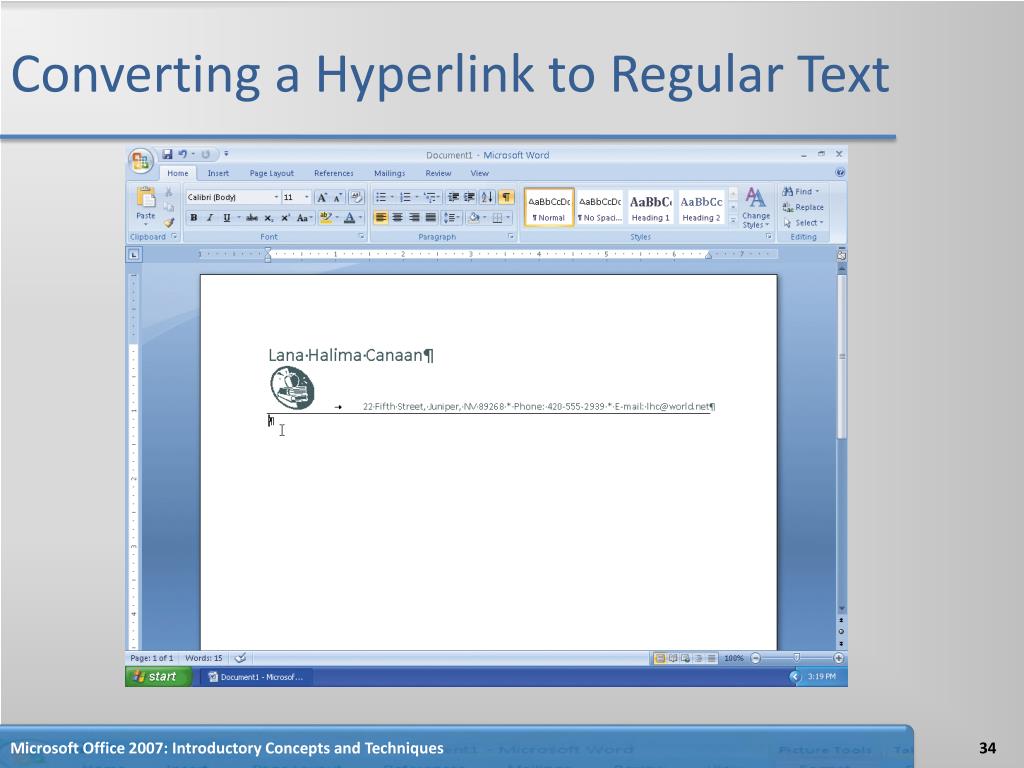Image resolution: width=1024 pixels, height=768 pixels.
Task: Toggle Underline formatting
Action: pos(227,217)
